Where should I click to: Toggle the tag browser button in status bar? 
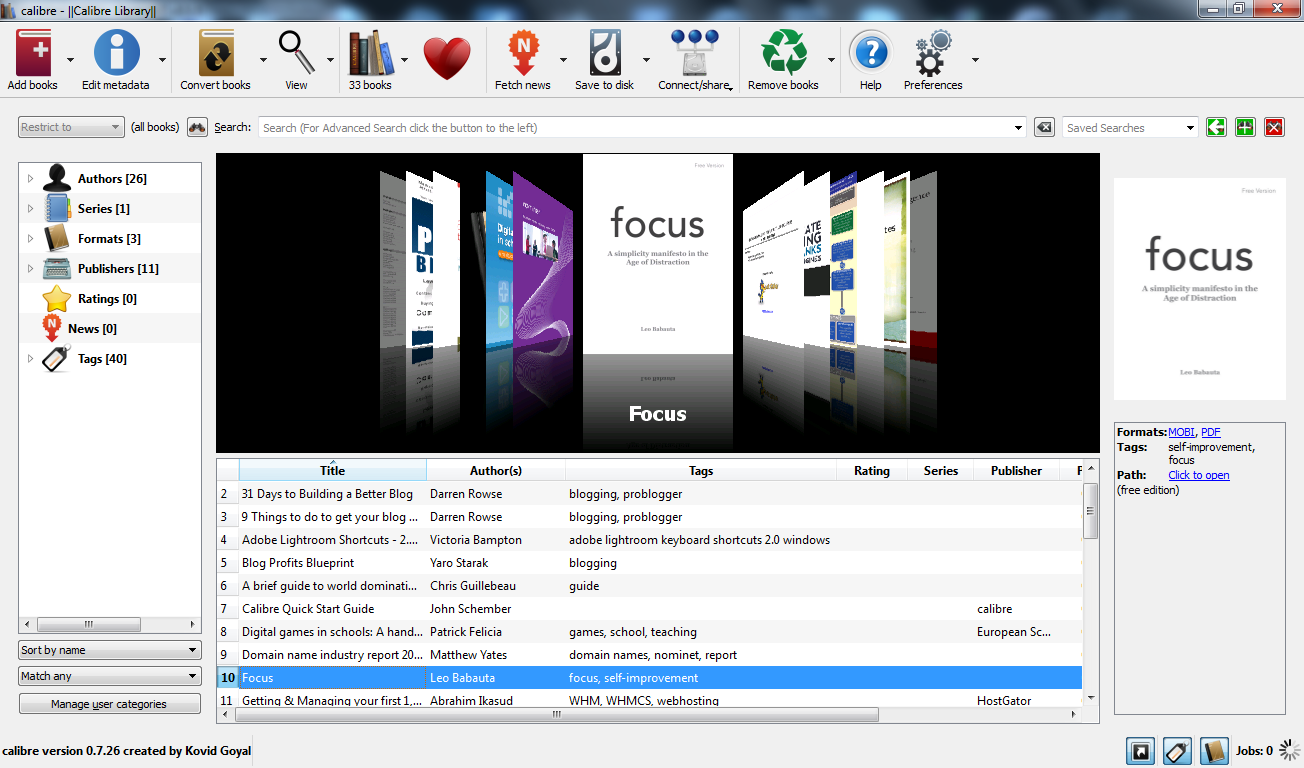pos(1177,751)
